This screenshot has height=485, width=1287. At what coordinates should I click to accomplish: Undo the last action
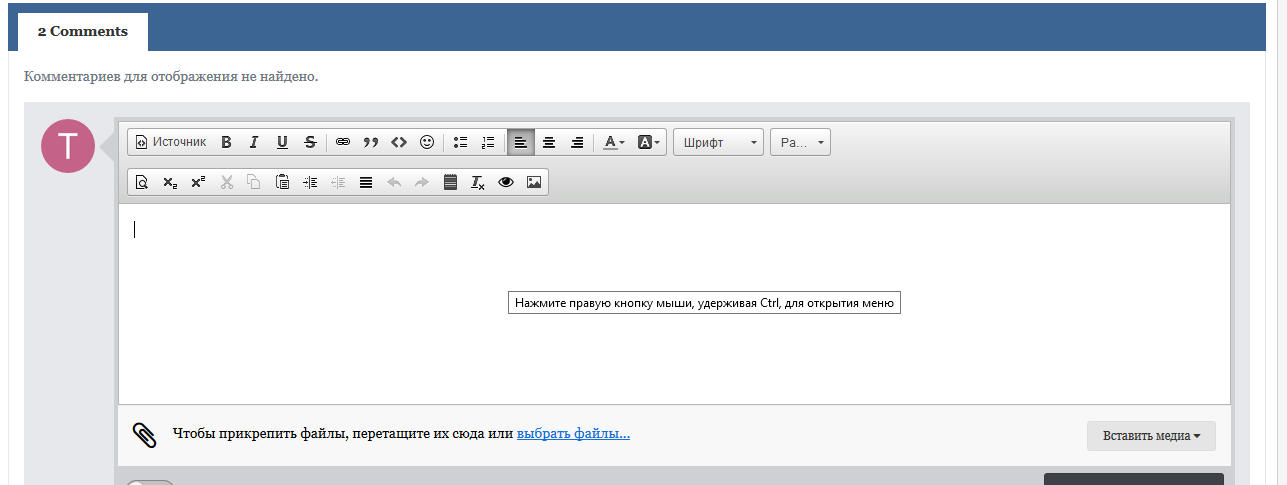[x=394, y=182]
